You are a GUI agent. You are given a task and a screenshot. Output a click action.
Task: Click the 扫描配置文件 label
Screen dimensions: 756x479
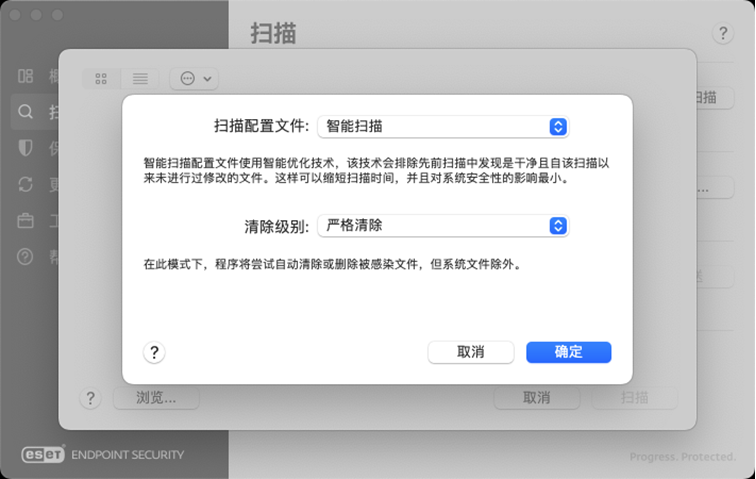coord(262,127)
